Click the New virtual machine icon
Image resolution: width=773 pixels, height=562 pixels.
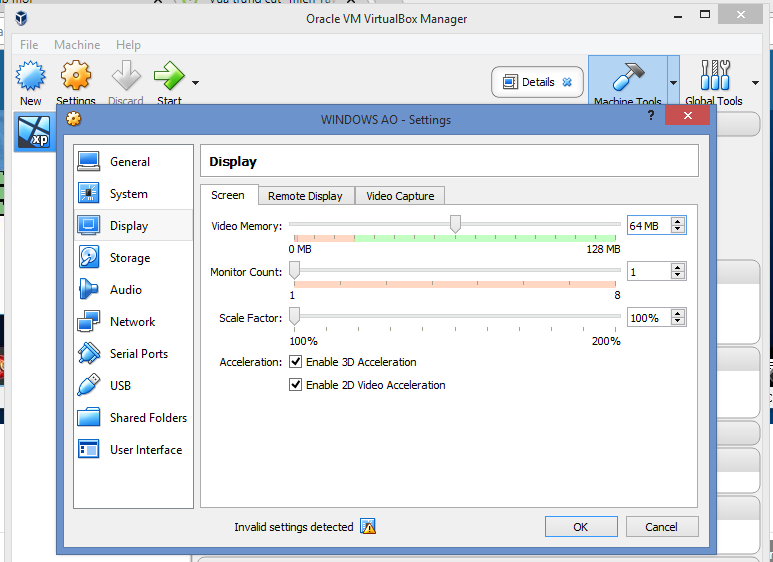pyautogui.click(x=31, y=75)
